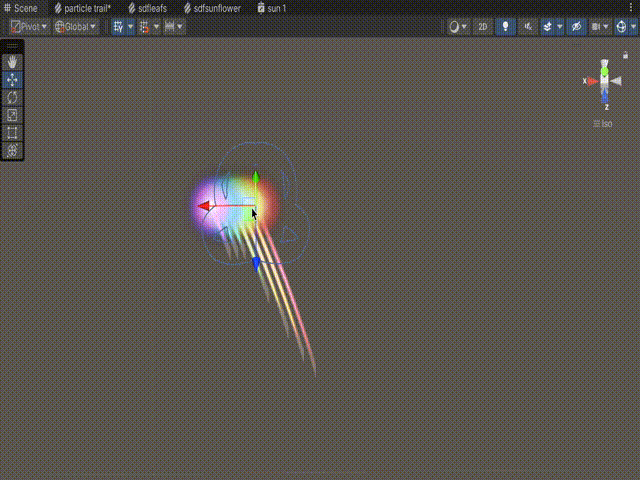Open the Scene window kebab menu
Screen dimensions: 640x480
point(631,7)
